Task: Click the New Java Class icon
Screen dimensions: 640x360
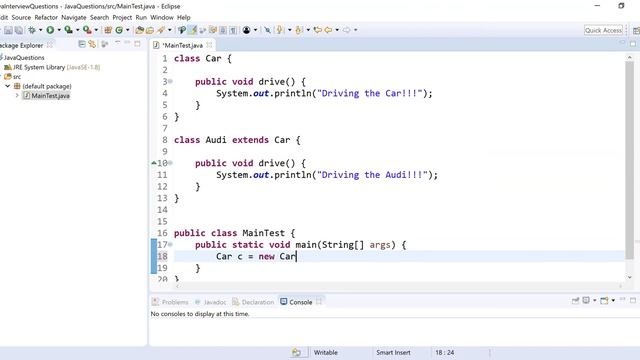Action: click(x=119, y=30)
